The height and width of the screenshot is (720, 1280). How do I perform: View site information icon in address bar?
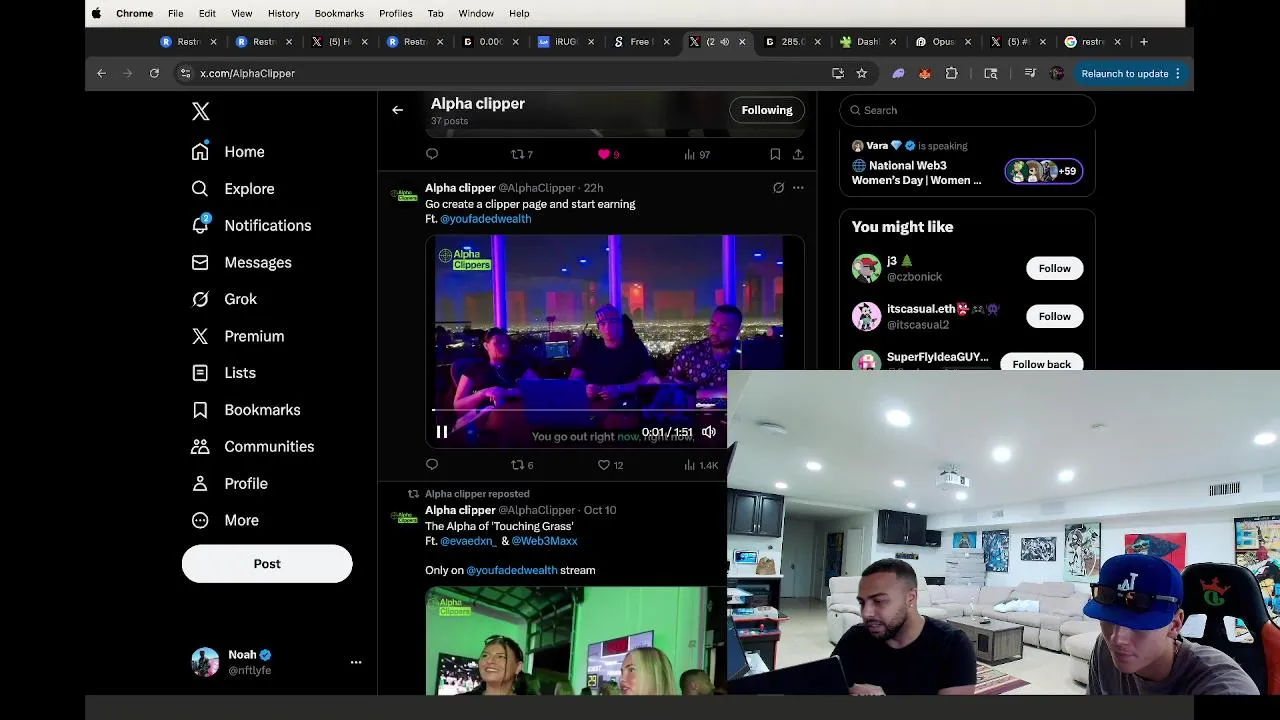coord(185,73)
